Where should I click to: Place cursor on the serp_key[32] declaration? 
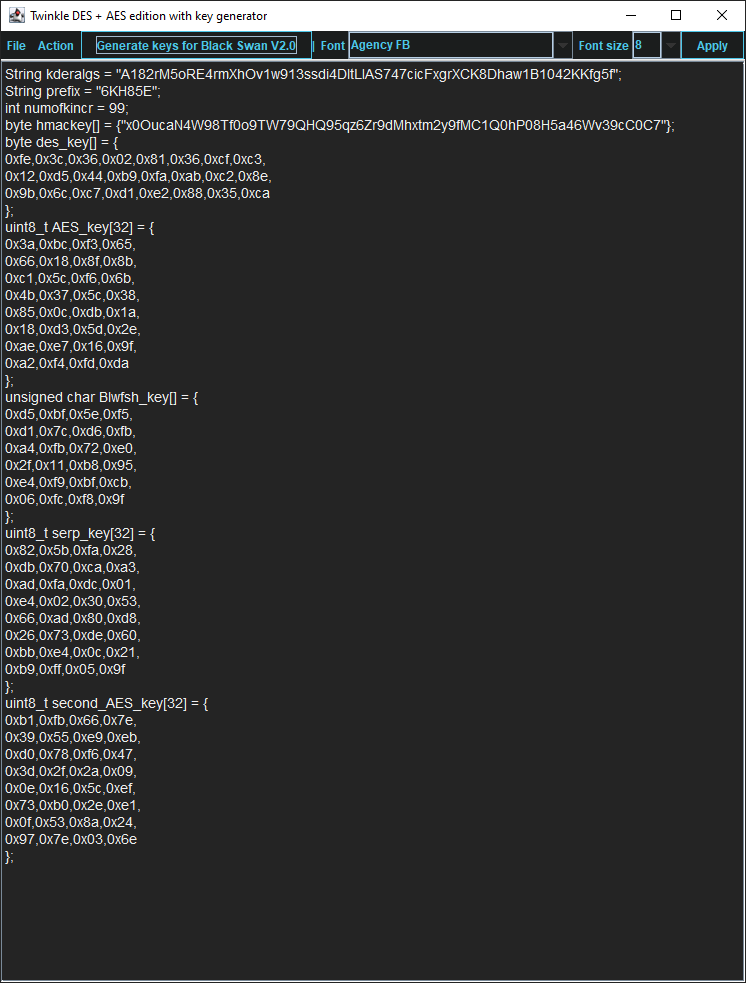pos(82,534)
